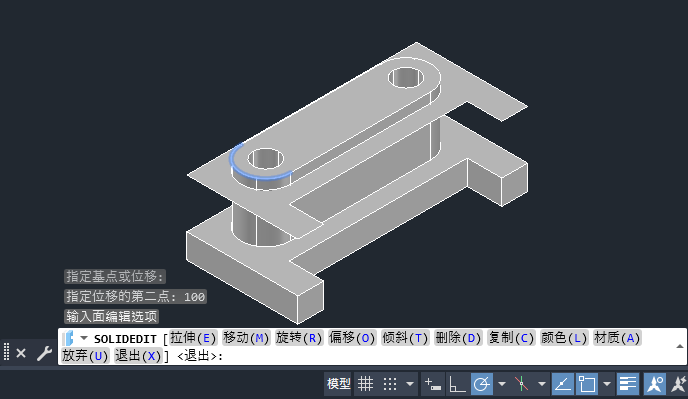The height and width of the screenshot is (399, 688).
Task: Click SOLIDEDIT command name text
Action: click(x=125, y=339)
